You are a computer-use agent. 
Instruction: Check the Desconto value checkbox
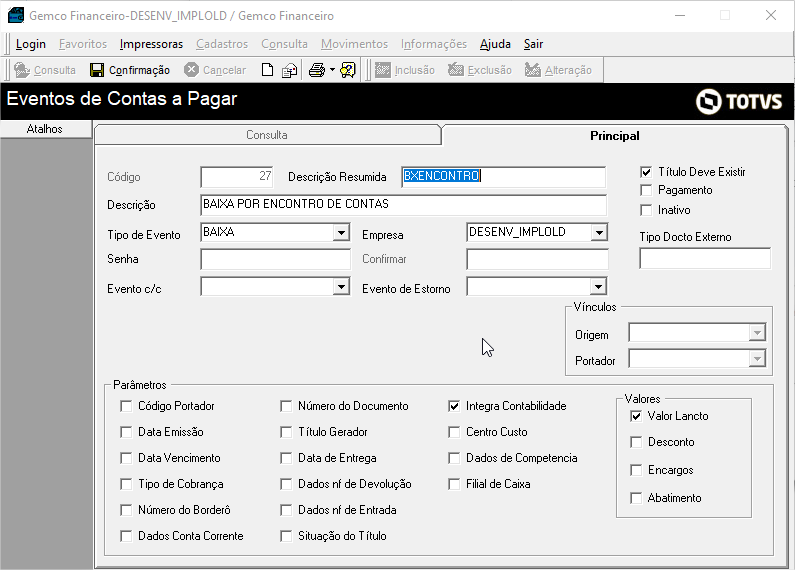pos(636,442)
